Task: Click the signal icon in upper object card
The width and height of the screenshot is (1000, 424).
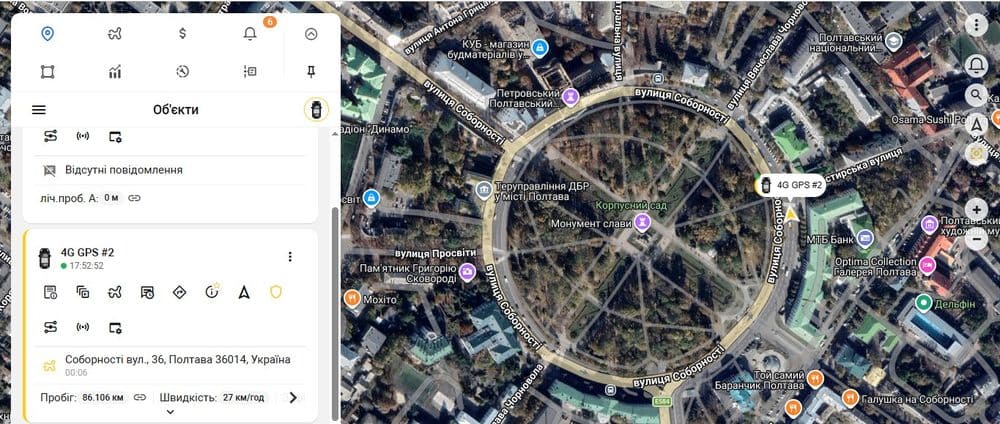Action: point(83,136)
